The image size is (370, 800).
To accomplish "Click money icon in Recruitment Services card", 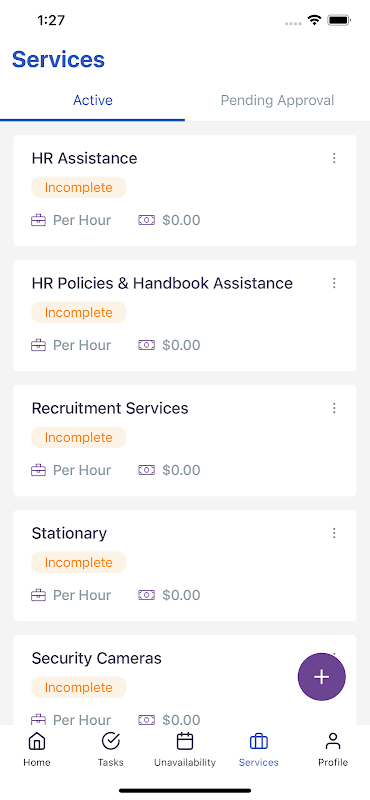I will 146,470.
